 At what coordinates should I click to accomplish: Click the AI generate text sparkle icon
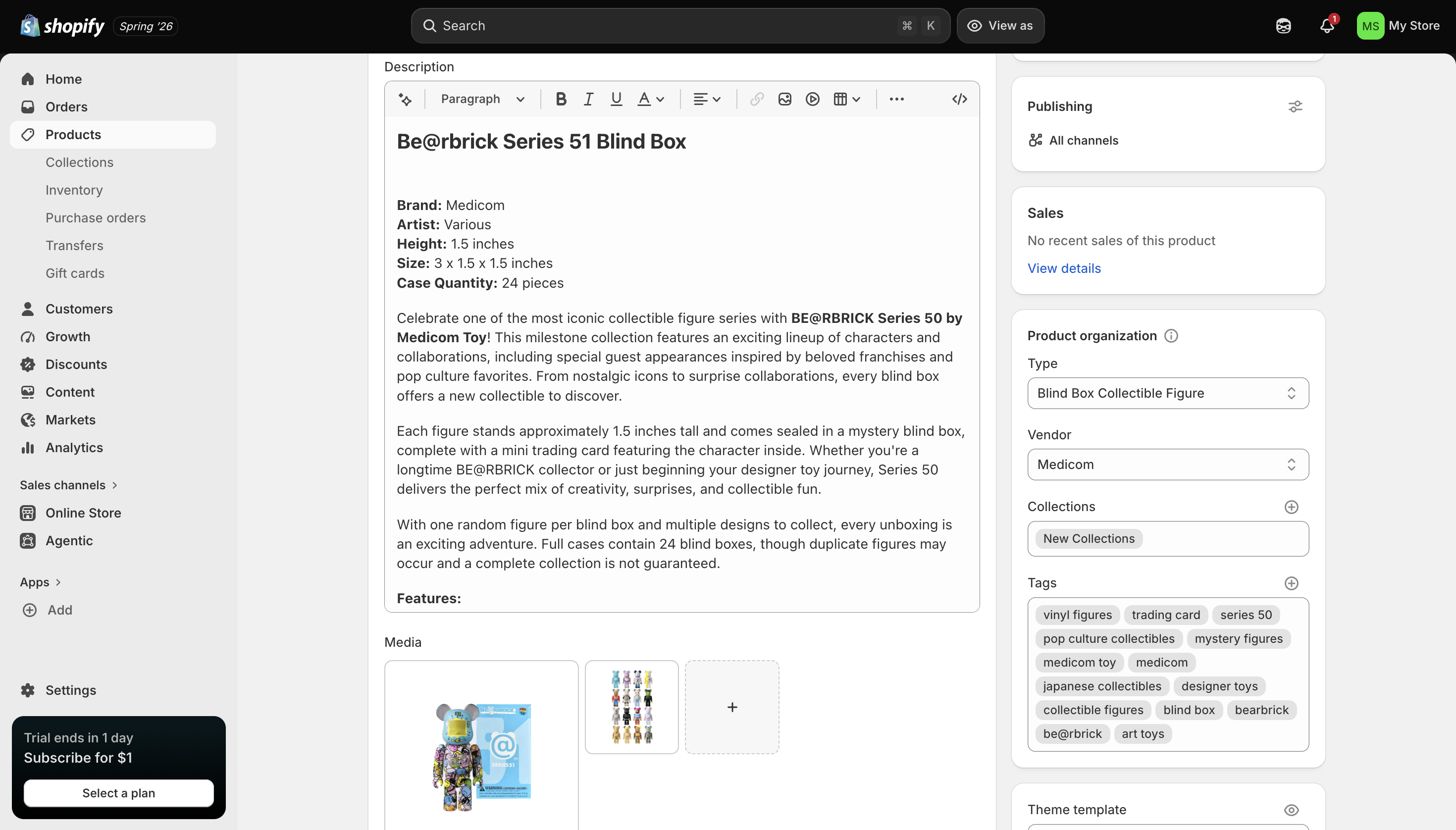click(x=405, y=99)
